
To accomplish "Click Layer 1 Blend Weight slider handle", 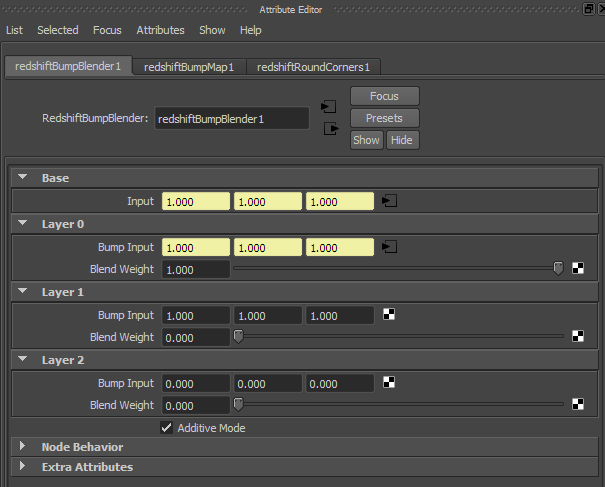I will (239, 336).
